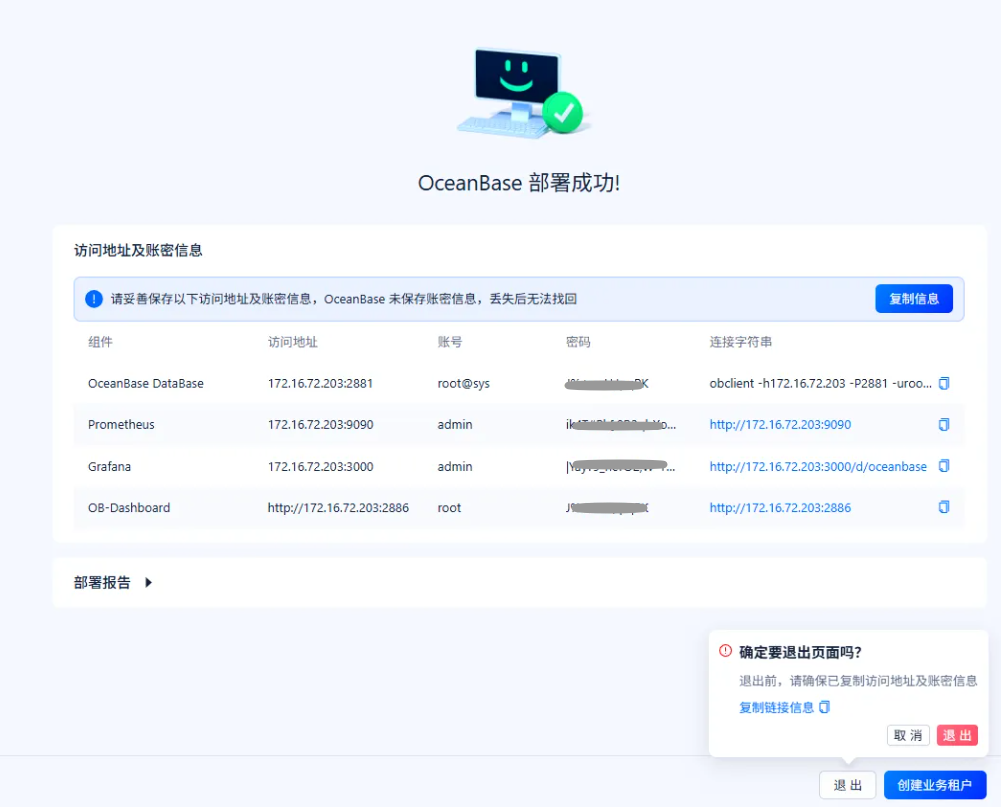Open the OB-Dashboard link http://172.16.72.203:2886
The width and height of the screenshot is (1001, 810).
coord(780,507)
